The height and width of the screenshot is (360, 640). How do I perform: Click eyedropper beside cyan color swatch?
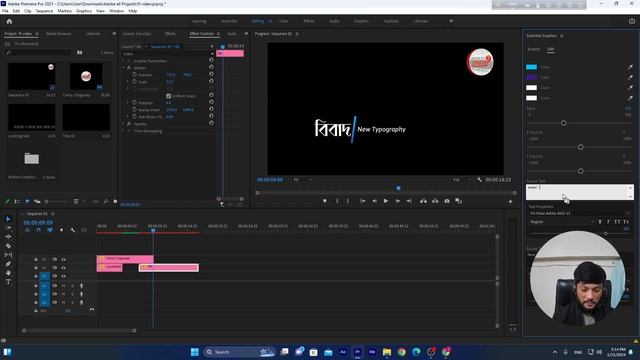pyautogui.click(x=630, y=67)
